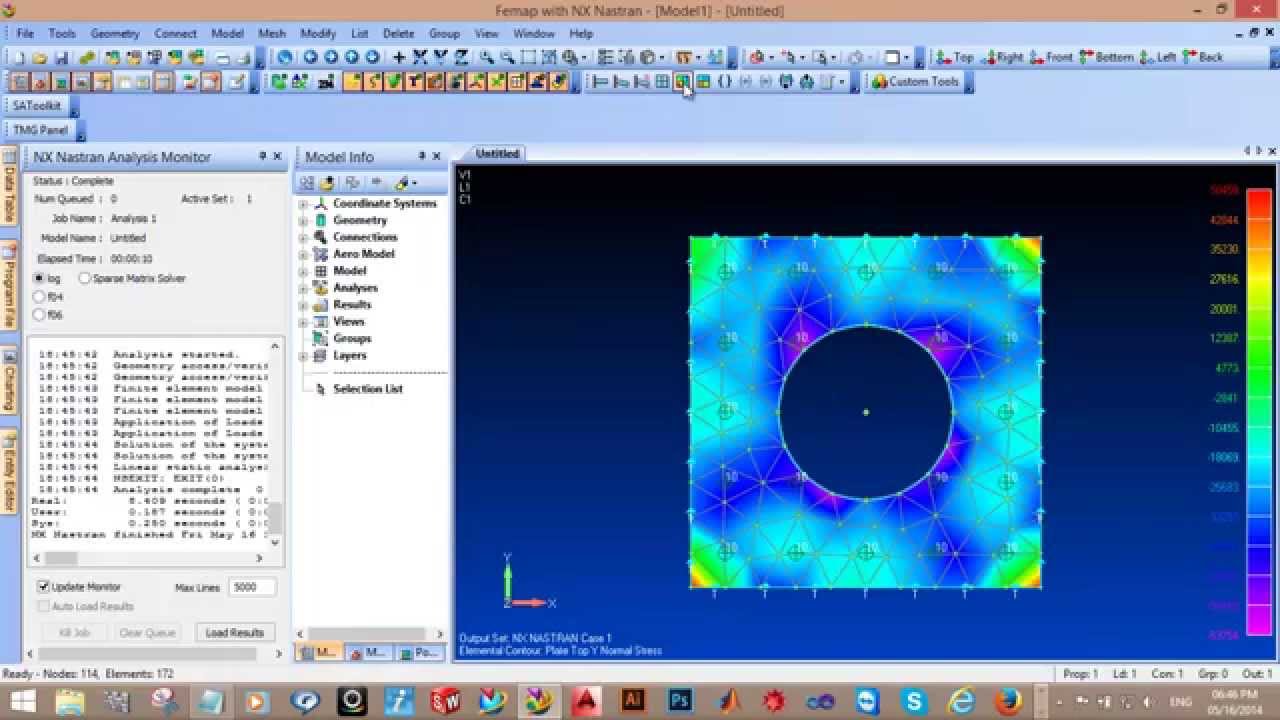Click the Rotate X axis icon
1280x720 pixels.
click(x=421, y=57)
